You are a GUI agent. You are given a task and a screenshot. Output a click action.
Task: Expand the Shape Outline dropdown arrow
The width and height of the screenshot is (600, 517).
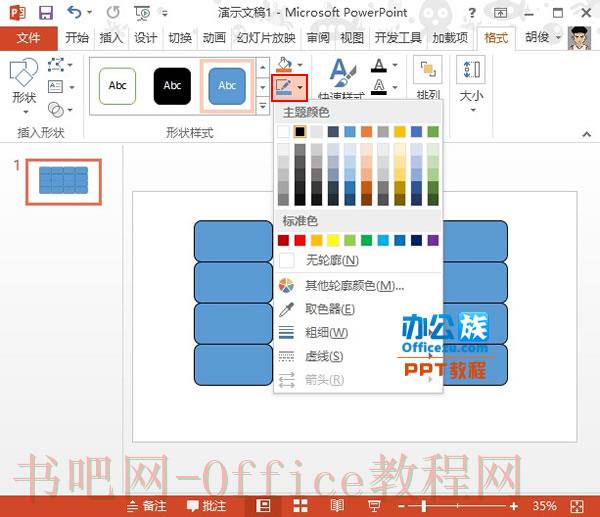[x=300, y=88]
